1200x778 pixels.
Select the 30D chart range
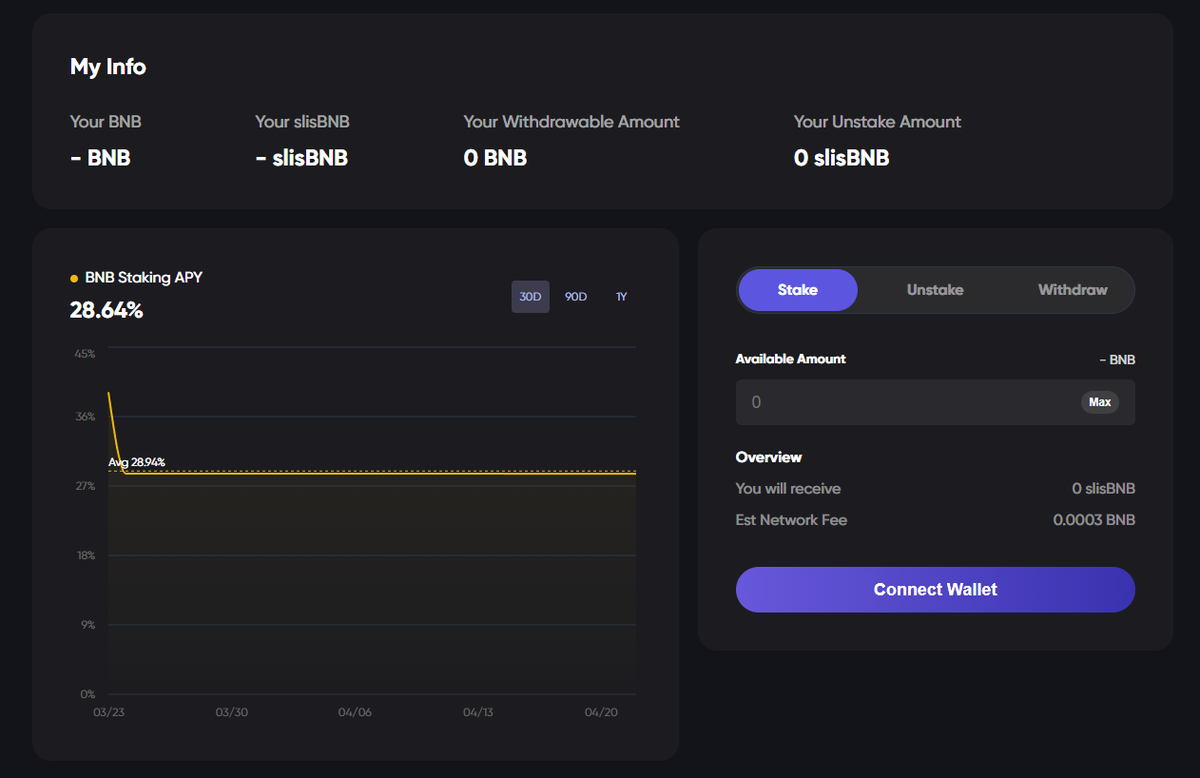pos(530,297)
